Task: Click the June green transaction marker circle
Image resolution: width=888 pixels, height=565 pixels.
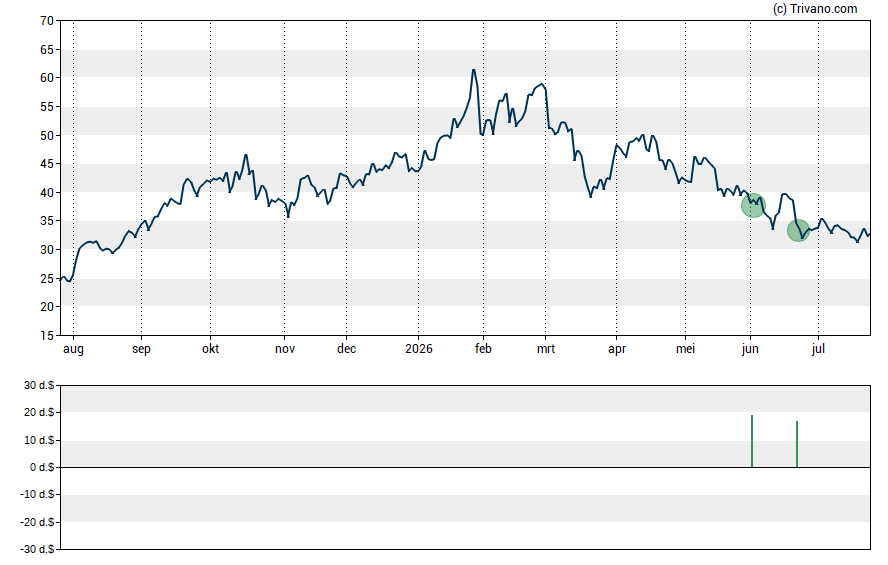Action: pyautogui.click(x=753, y=206)
